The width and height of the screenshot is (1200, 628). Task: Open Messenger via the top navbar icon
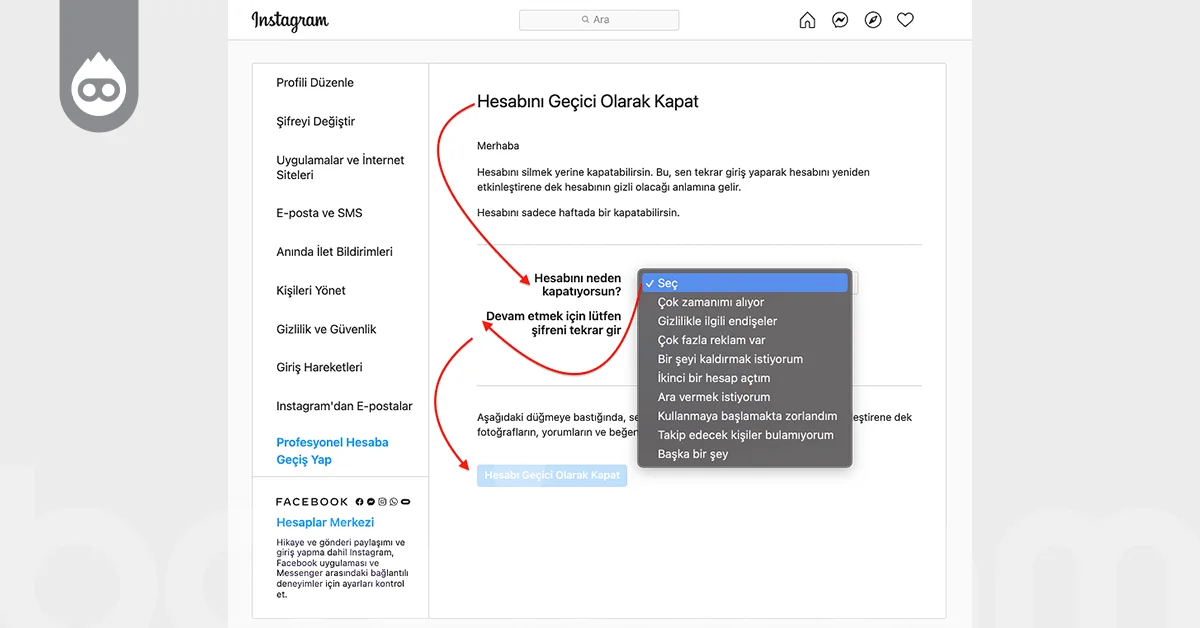(840, 19)
